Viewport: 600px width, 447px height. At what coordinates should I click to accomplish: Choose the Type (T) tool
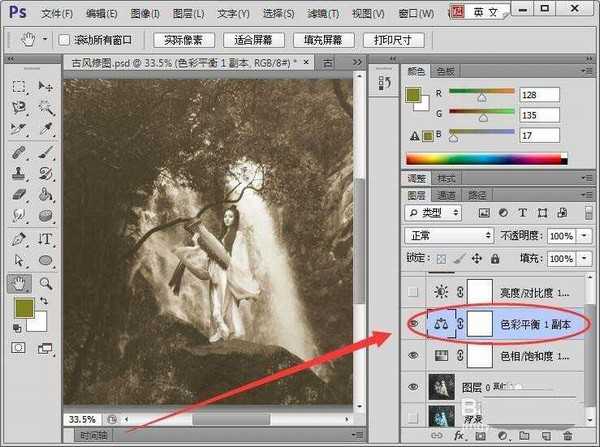pyautogui.click(x=46, y=240)
